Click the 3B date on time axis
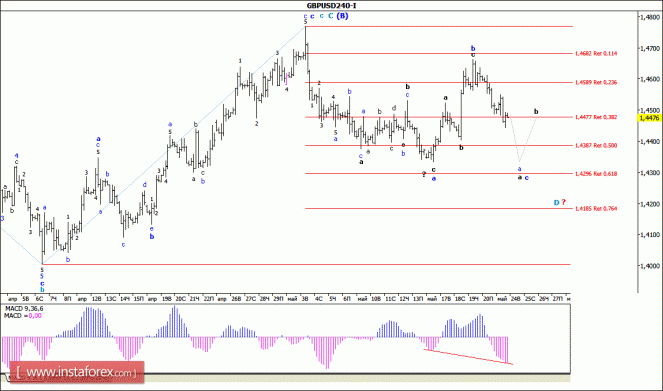 [305, 299]
